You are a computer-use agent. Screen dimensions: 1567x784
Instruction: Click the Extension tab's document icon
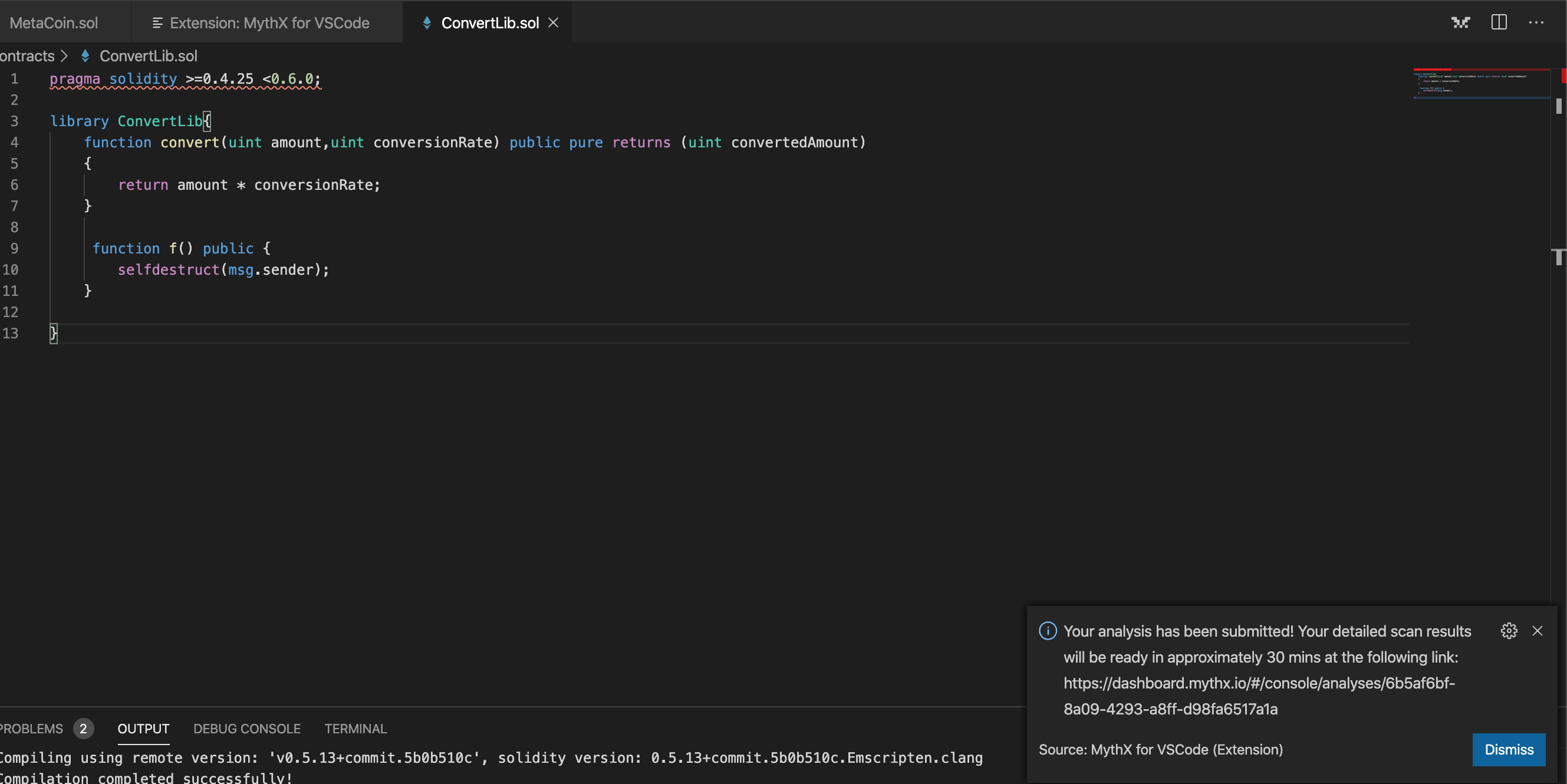pyautogui.click(x=157, y=23)
